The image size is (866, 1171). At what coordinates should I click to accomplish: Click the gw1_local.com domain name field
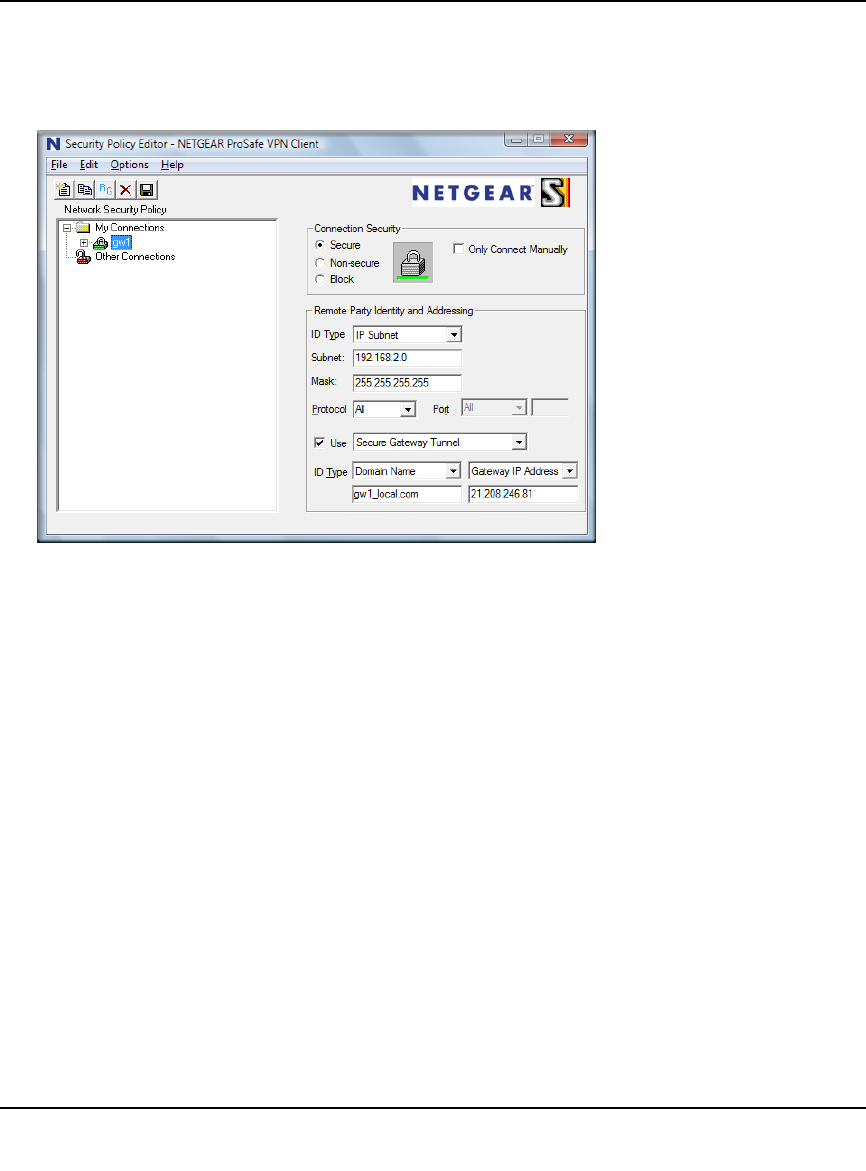click(407, 494)
